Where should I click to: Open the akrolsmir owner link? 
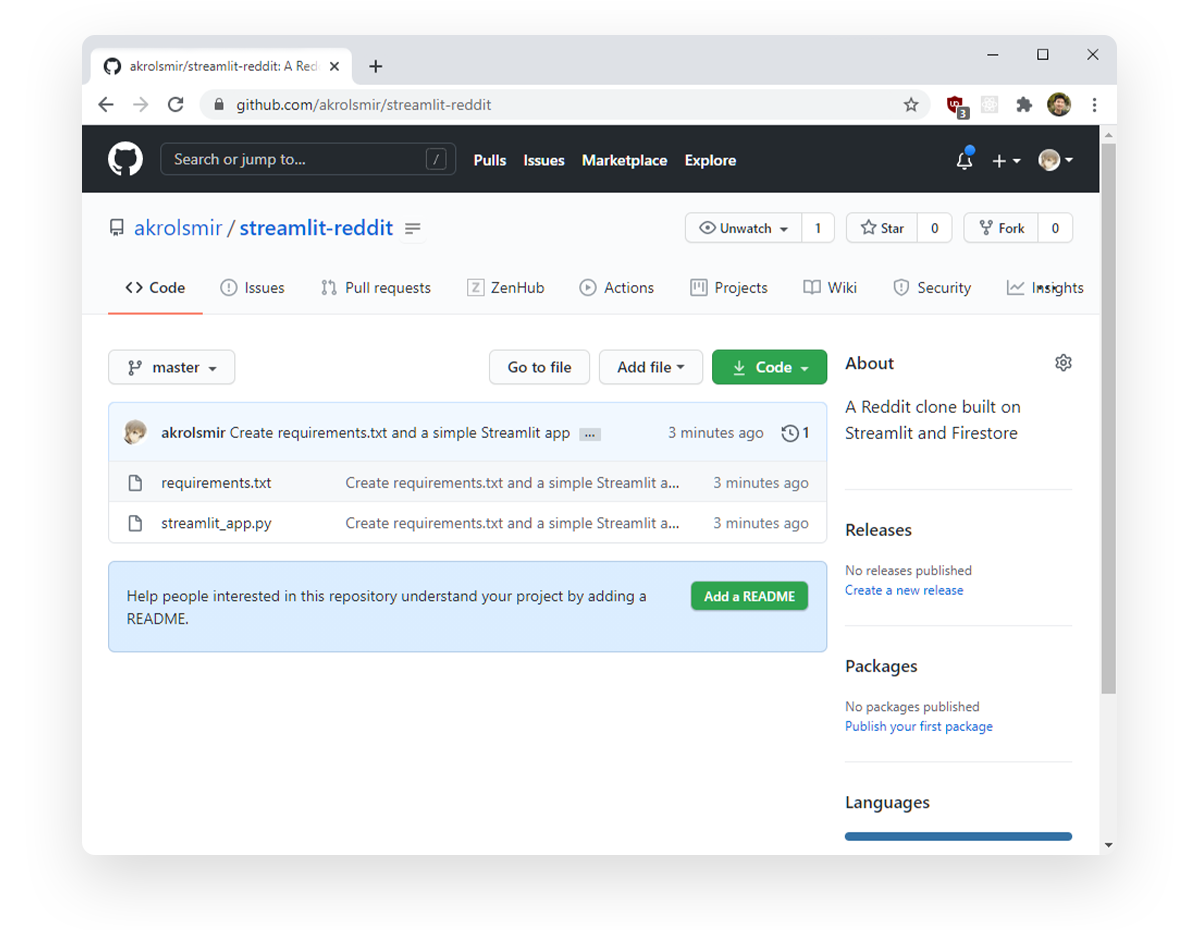pyautogui.click(x=178, y=228)
